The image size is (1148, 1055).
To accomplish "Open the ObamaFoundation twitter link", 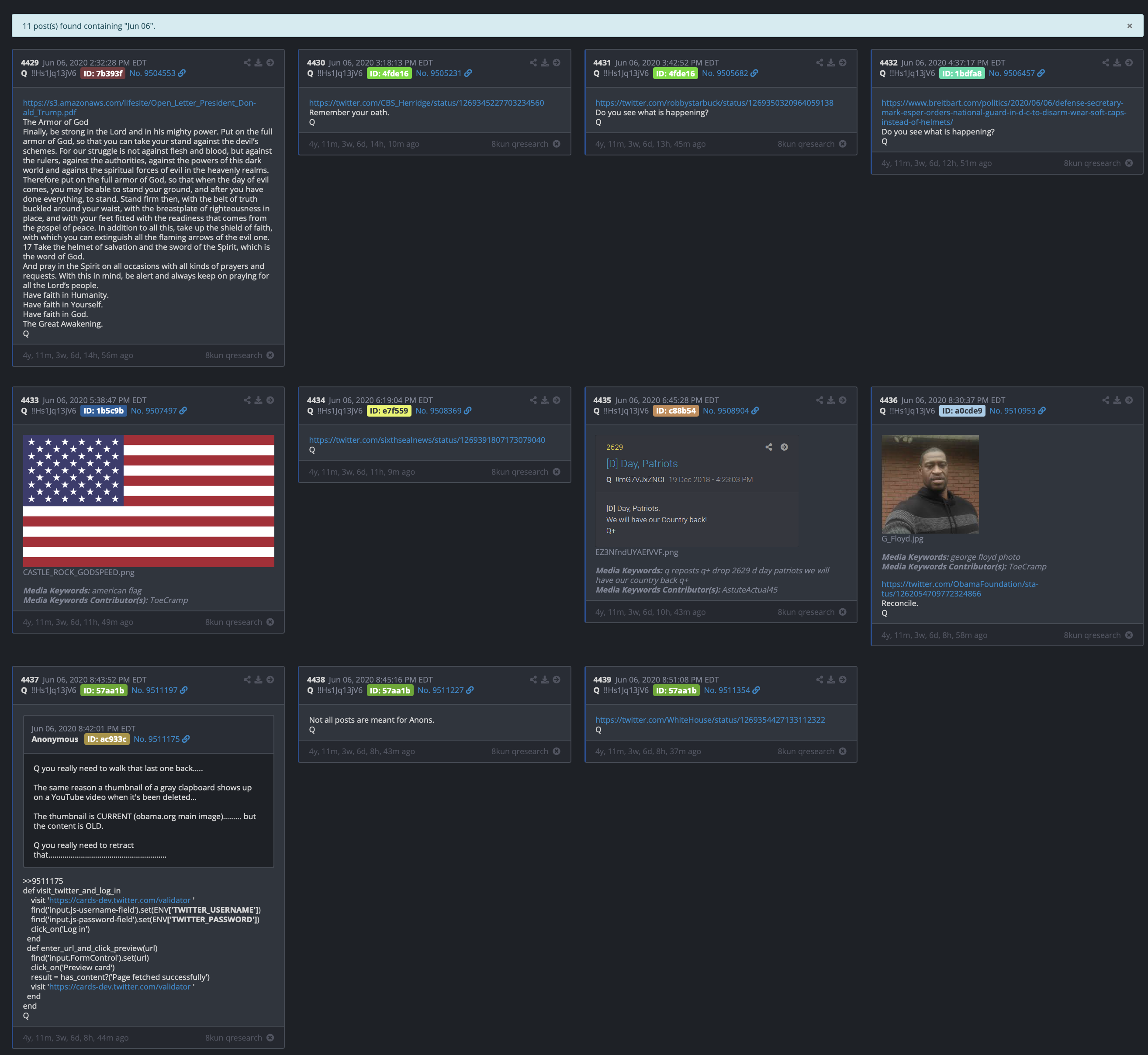I will pos(960,589).
